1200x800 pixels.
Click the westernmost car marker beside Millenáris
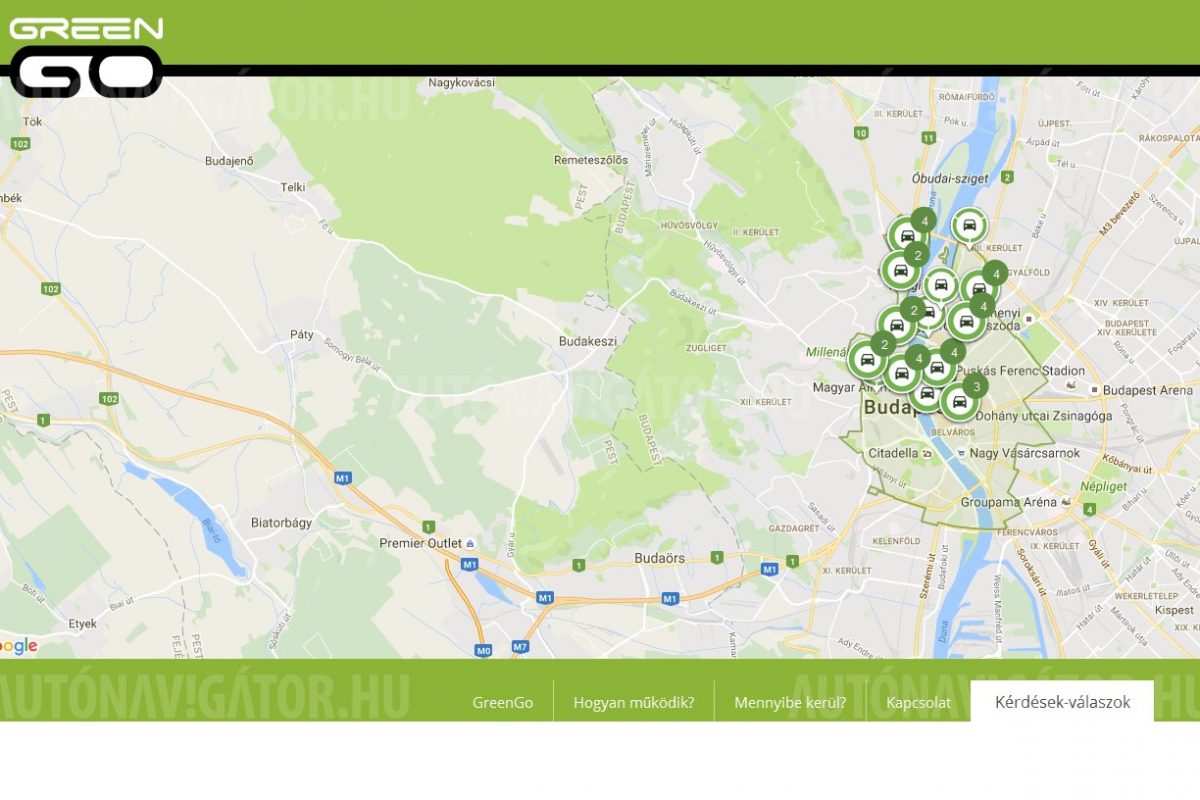pos(866,359)
